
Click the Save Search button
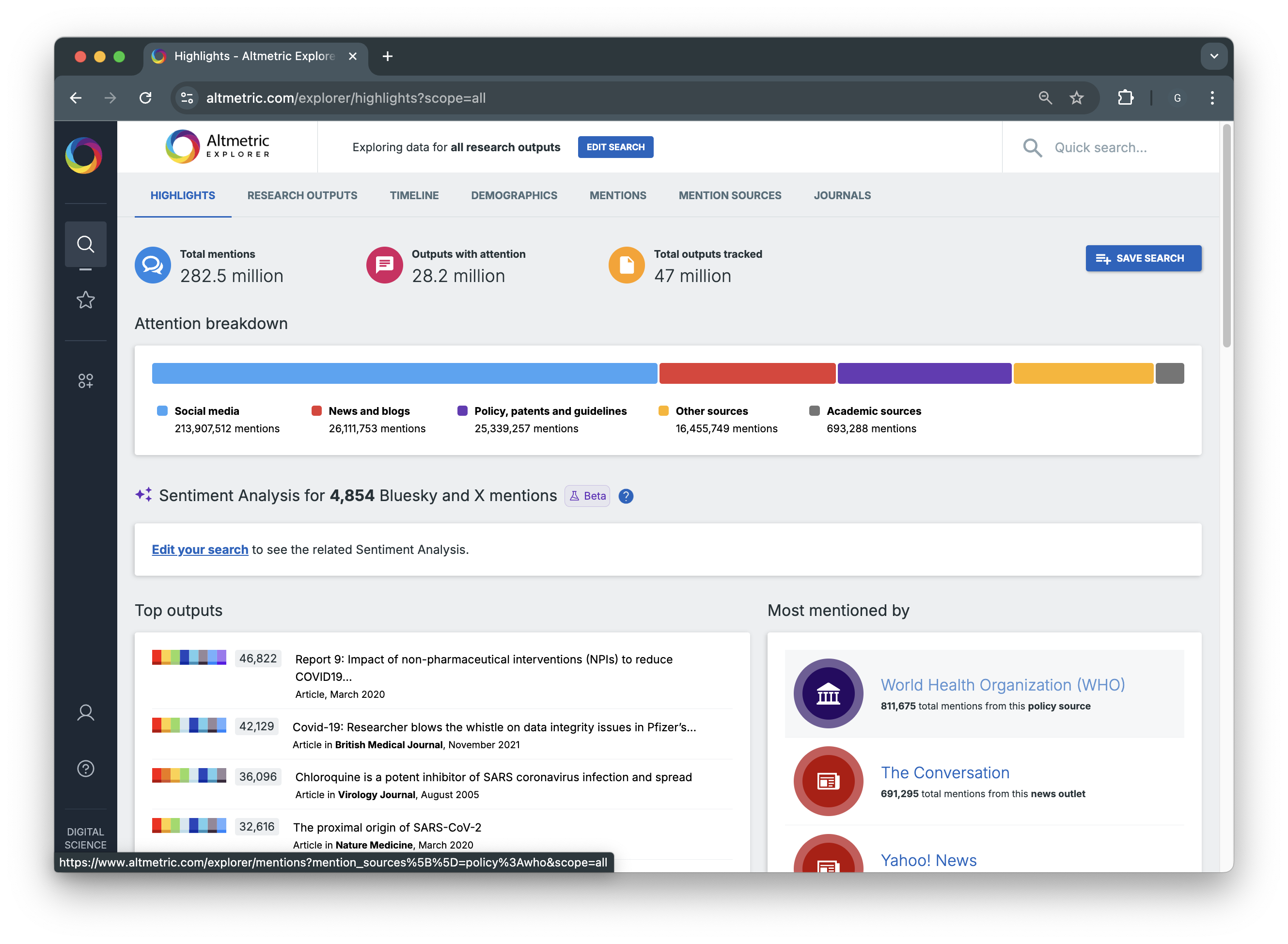tap(1143, 258)
